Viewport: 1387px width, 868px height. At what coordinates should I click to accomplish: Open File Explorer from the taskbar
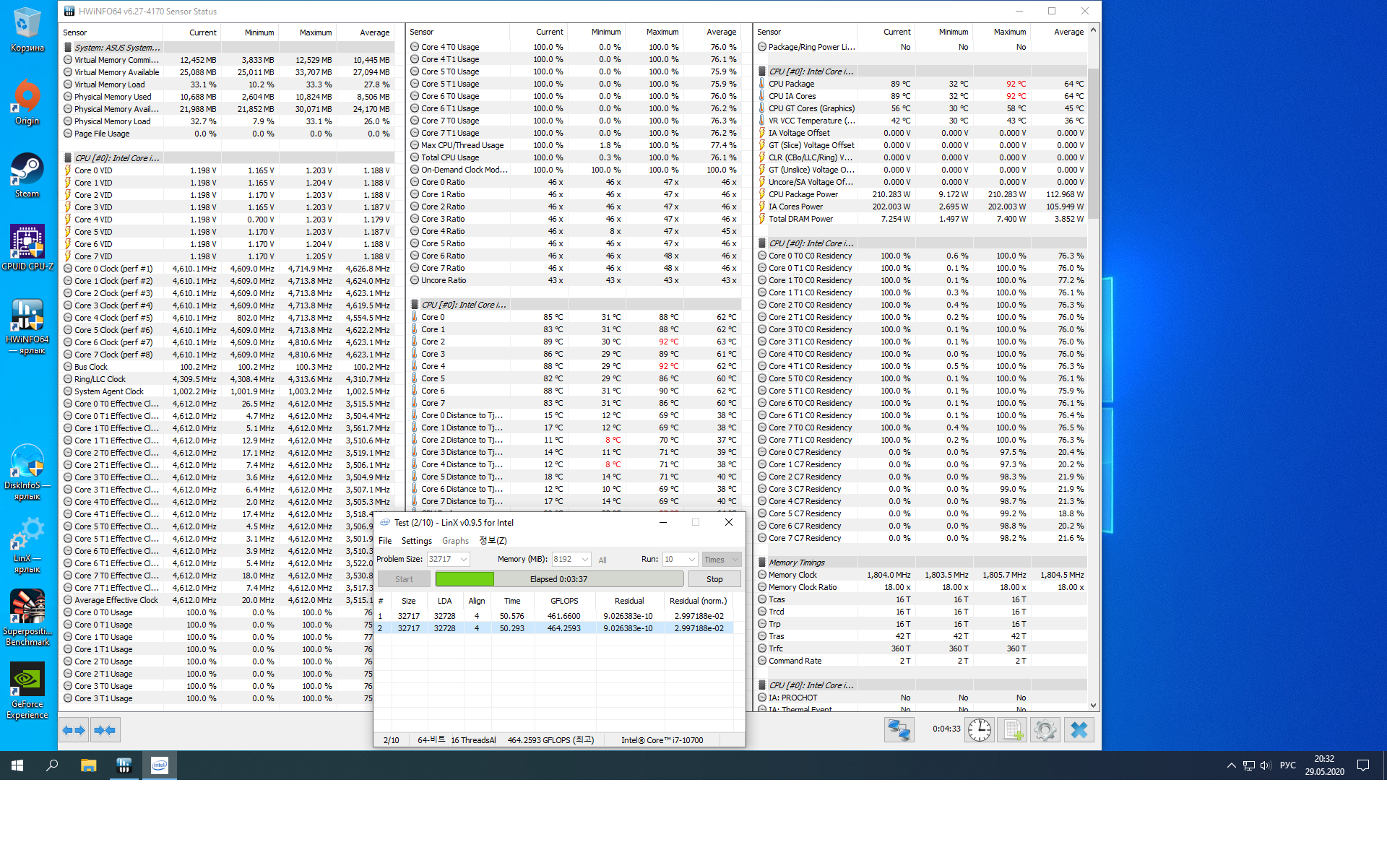(88, 765)
